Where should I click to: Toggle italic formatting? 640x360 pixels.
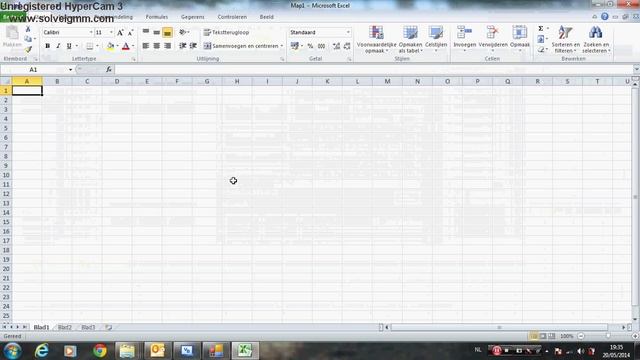point(58,46)
